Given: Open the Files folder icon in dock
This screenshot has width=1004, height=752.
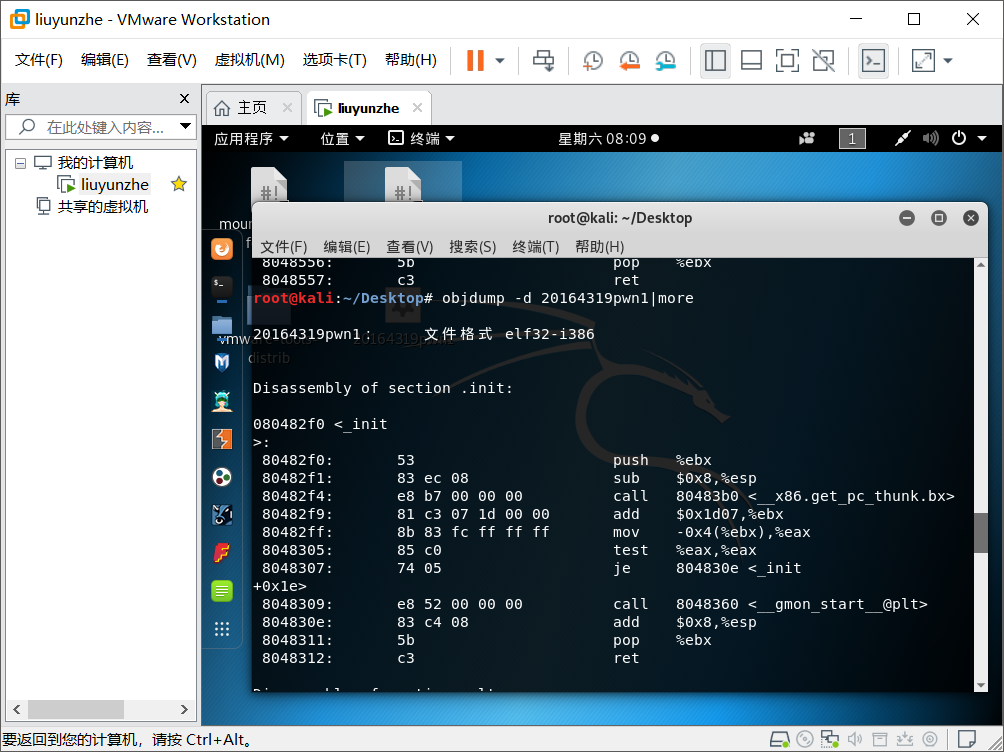Looking at the screenshot, I should [x=222, y=325].
